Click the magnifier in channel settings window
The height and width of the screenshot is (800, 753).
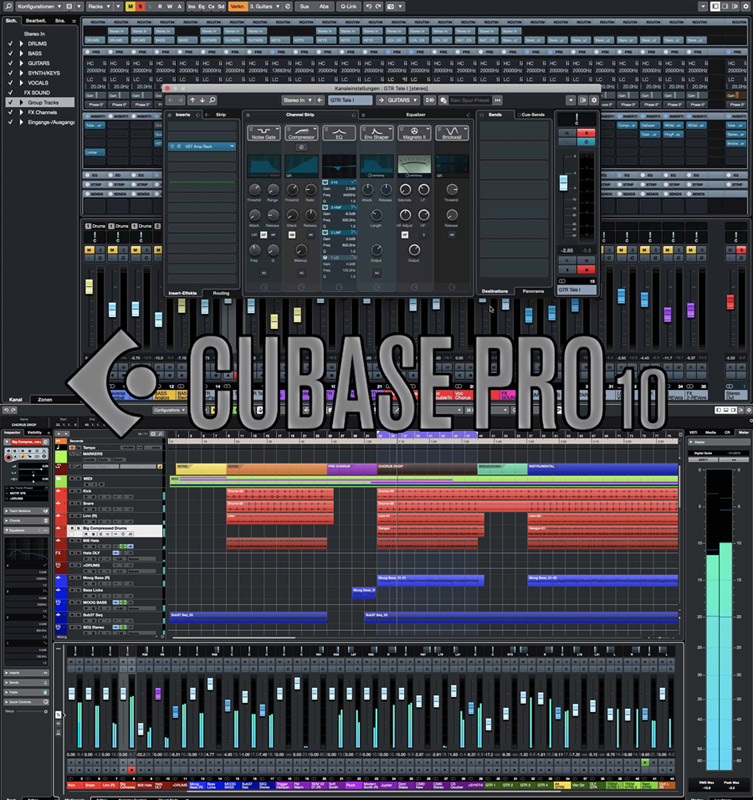click(x=212, y=100)
